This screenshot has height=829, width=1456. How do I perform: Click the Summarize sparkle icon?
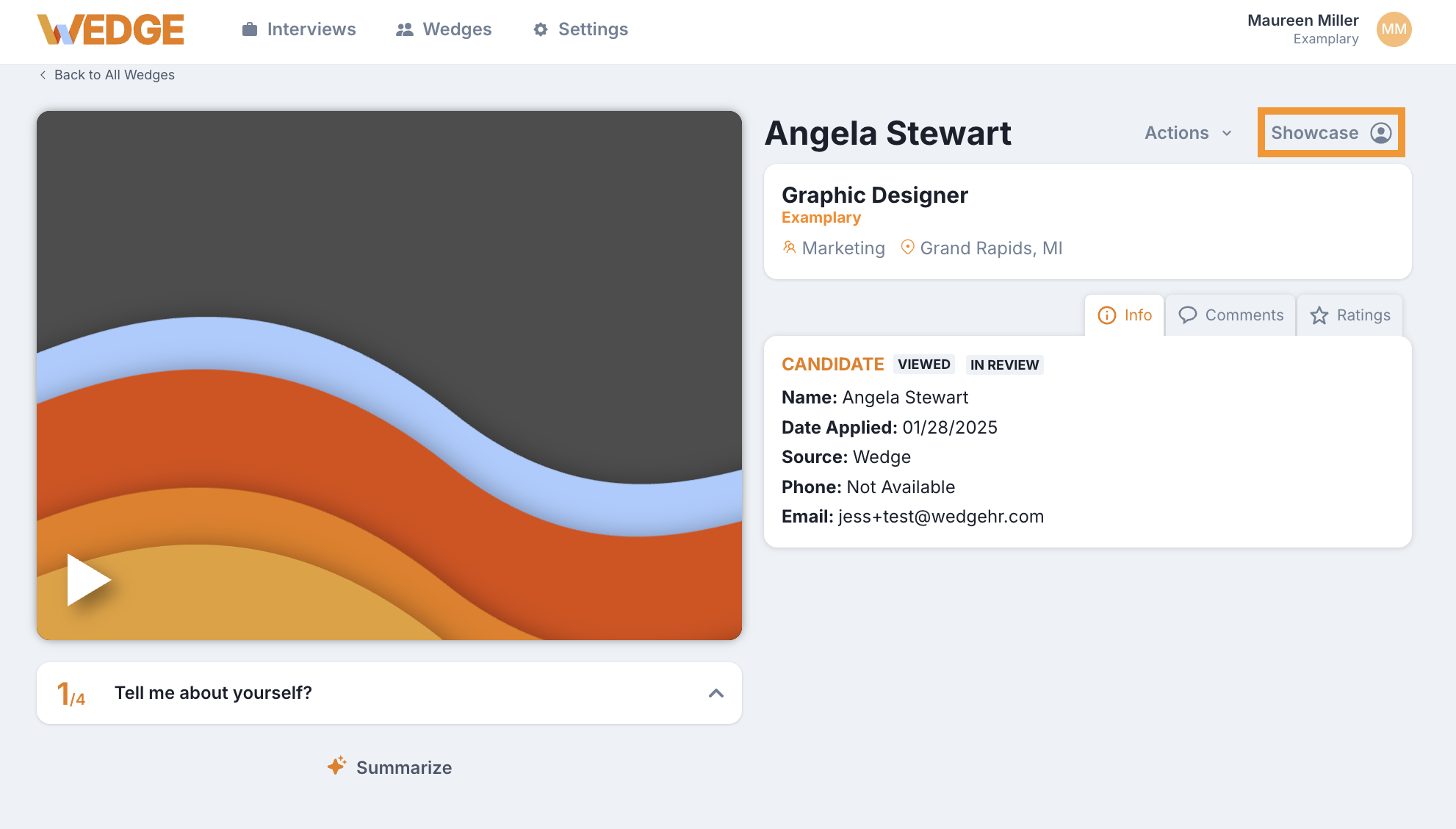[336, 766]
